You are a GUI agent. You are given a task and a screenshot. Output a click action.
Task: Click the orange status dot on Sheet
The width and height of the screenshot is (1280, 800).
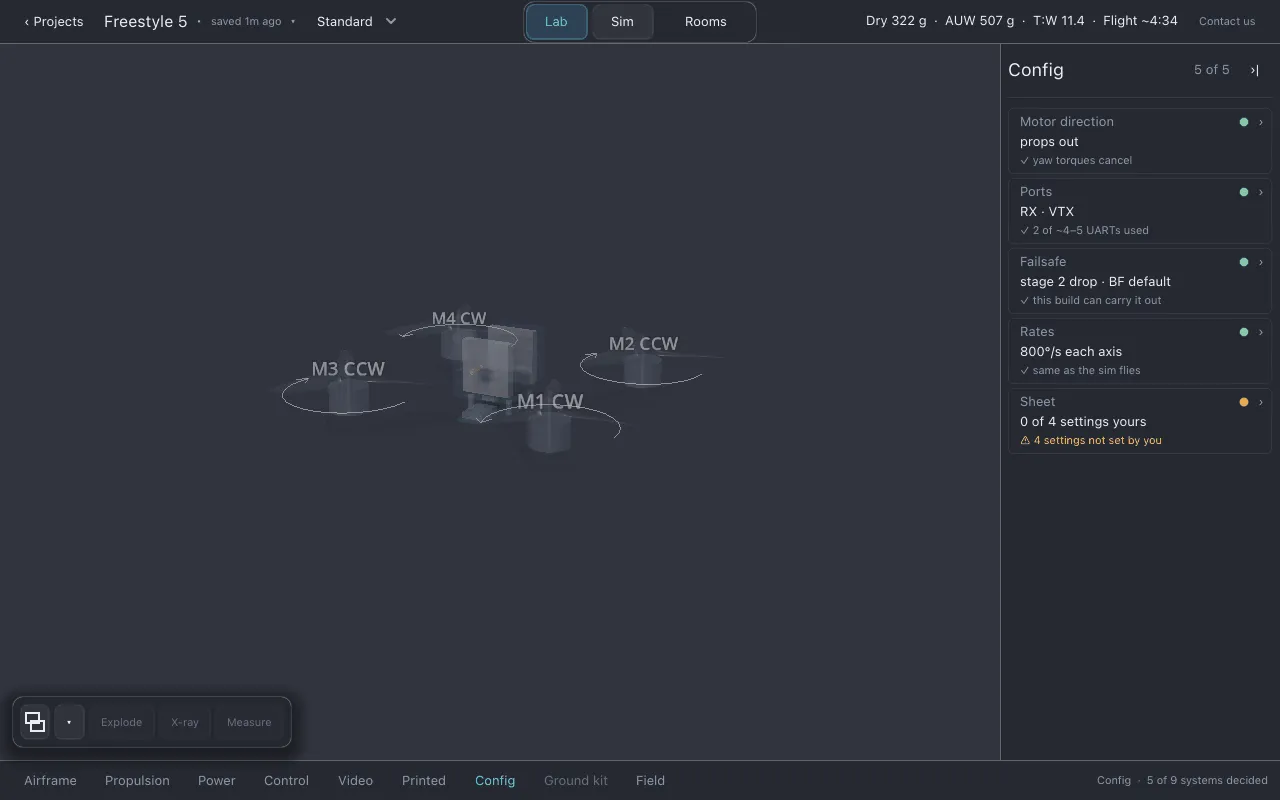[1244, 402]
